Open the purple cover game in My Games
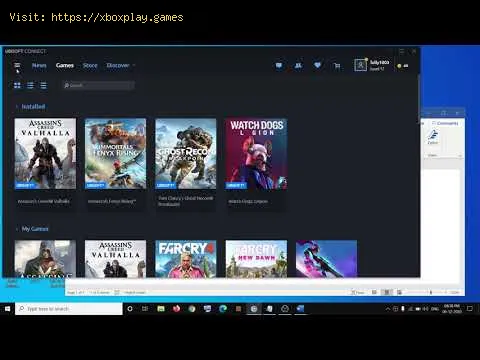 pos(326,259)
